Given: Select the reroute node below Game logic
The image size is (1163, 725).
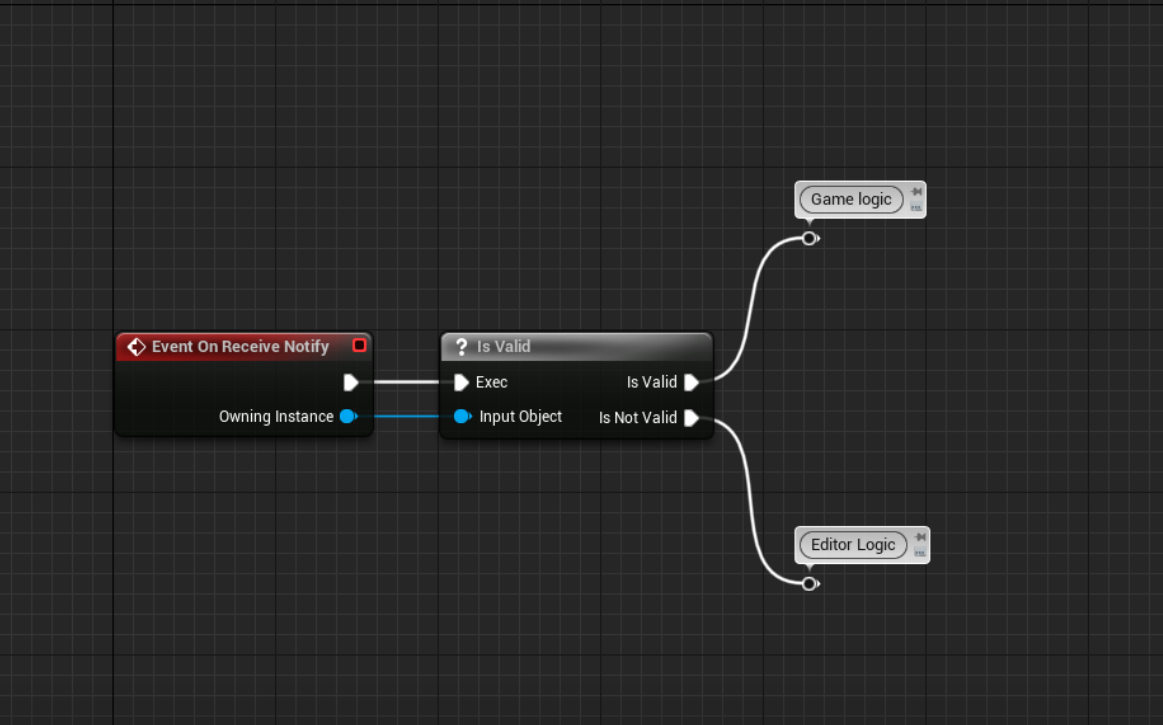Looking at the screenshot, I should pos(809,238).
